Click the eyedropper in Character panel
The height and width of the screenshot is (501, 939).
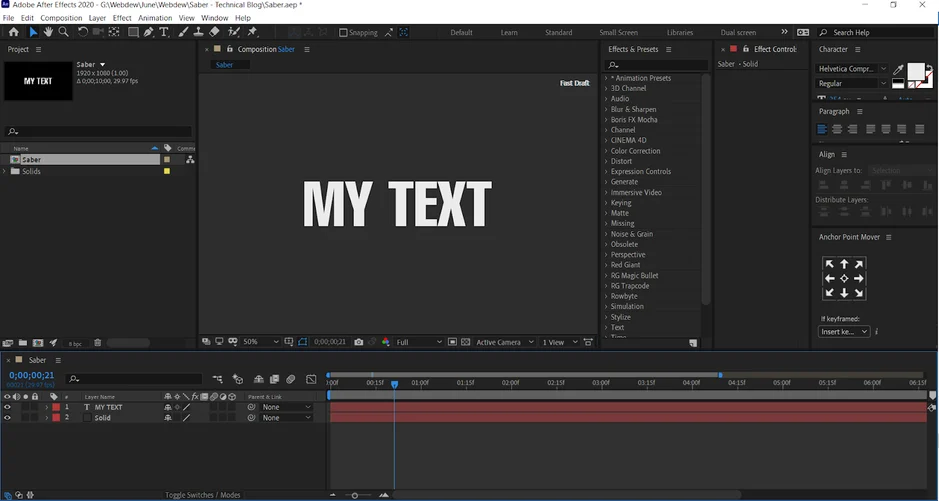(898, 69)
